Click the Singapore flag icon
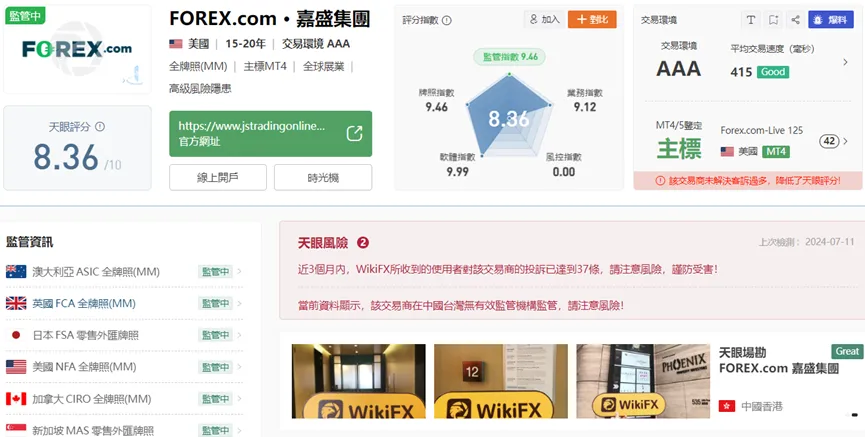The image size is (865, 437). (x=16, y=430)
